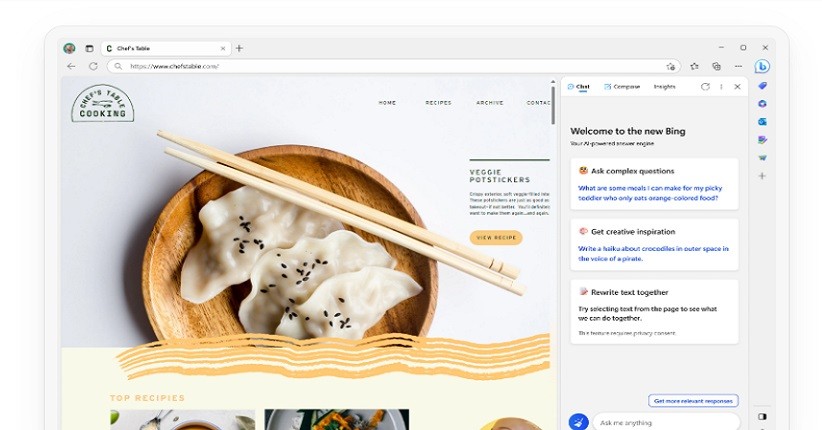
Task: Open the tab actions menu icon
Action: pos(90,48)
